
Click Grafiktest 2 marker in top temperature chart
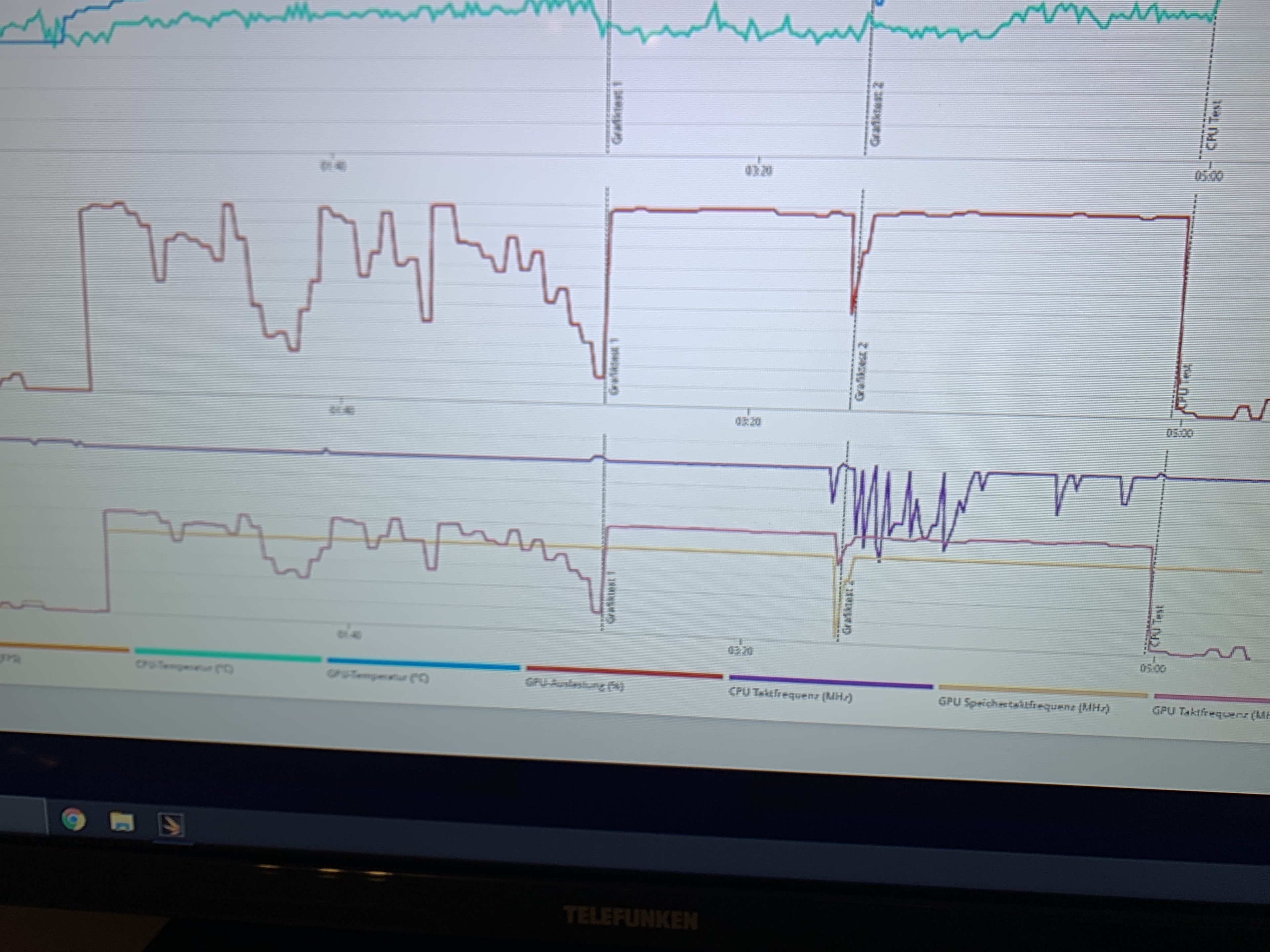coord(876,114)
